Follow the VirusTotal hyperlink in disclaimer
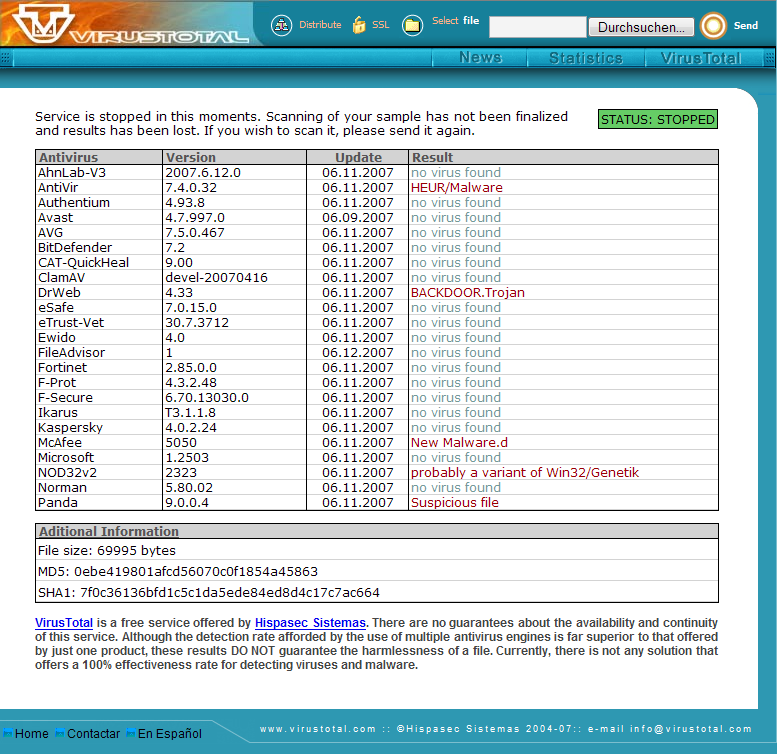Screen dimensions: 777x754 (64, 623)
